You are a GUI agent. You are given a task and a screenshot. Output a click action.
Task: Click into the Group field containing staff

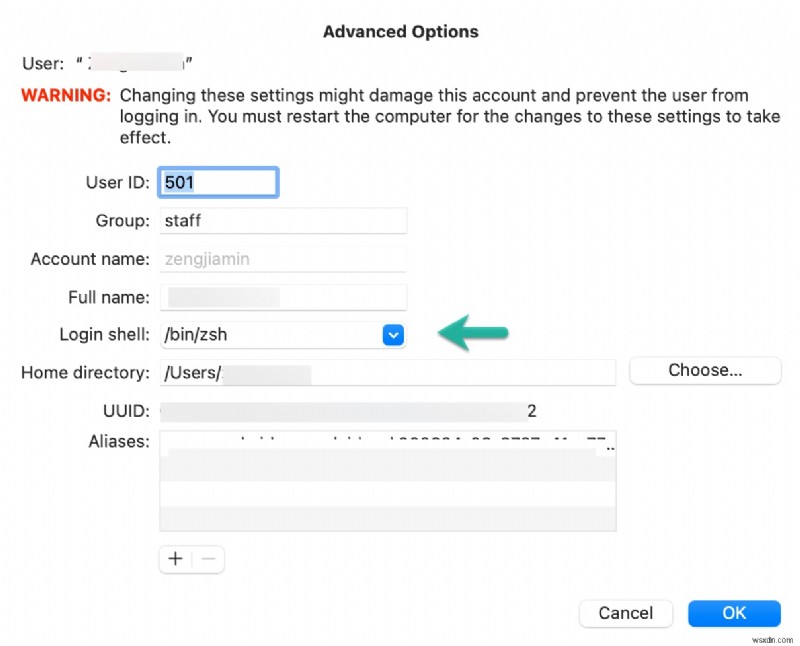pyautogui.click(x=282, y=220)
